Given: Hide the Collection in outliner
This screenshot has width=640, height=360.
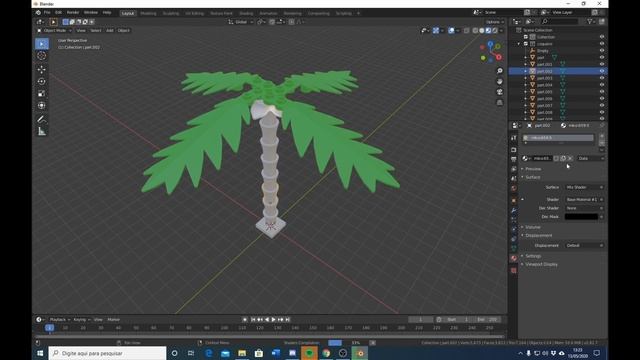Looking at the screenshot, I should [602, 37].
